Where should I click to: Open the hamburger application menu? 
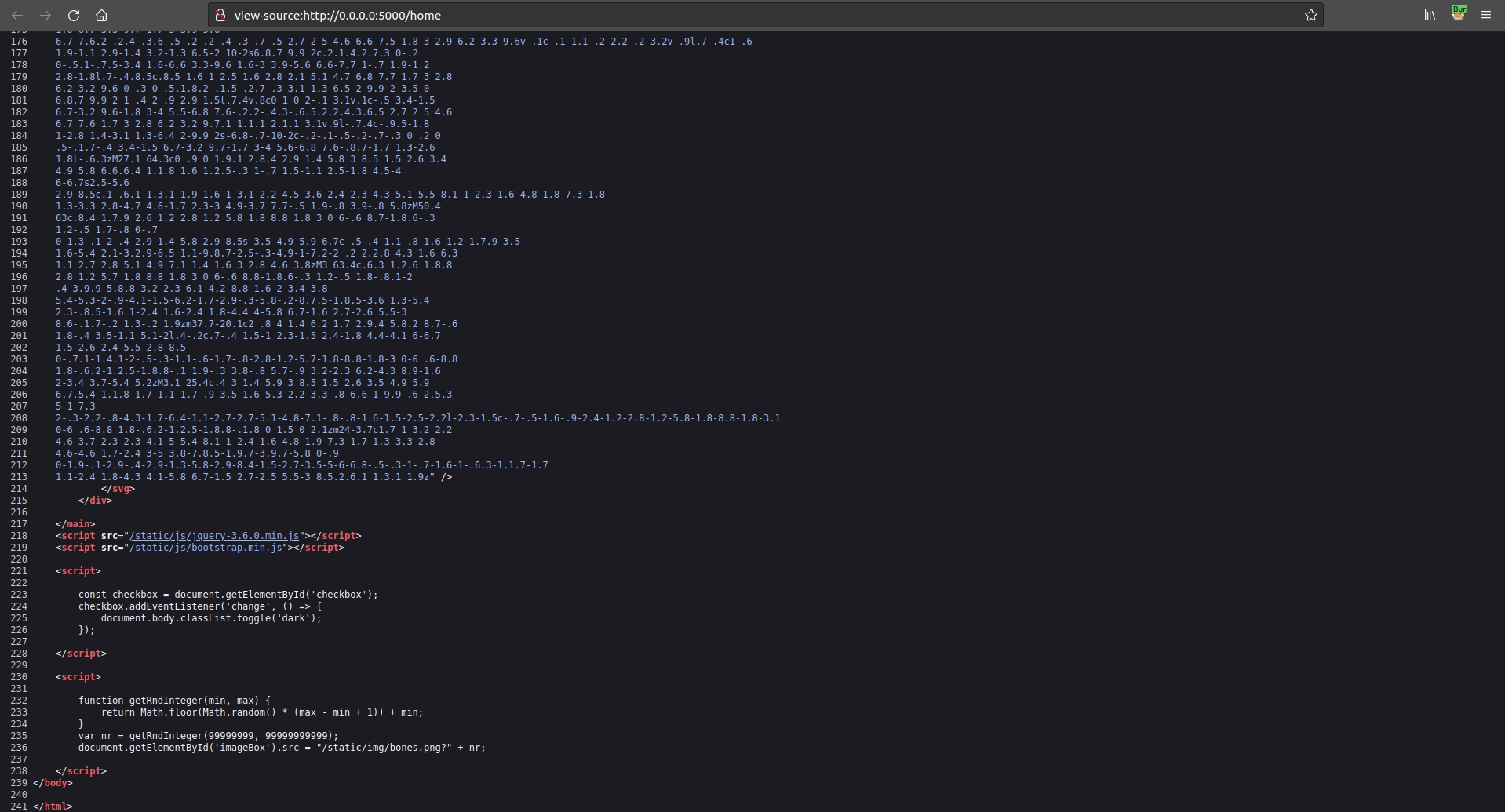pyautogui.click(x=1486, y=15)
